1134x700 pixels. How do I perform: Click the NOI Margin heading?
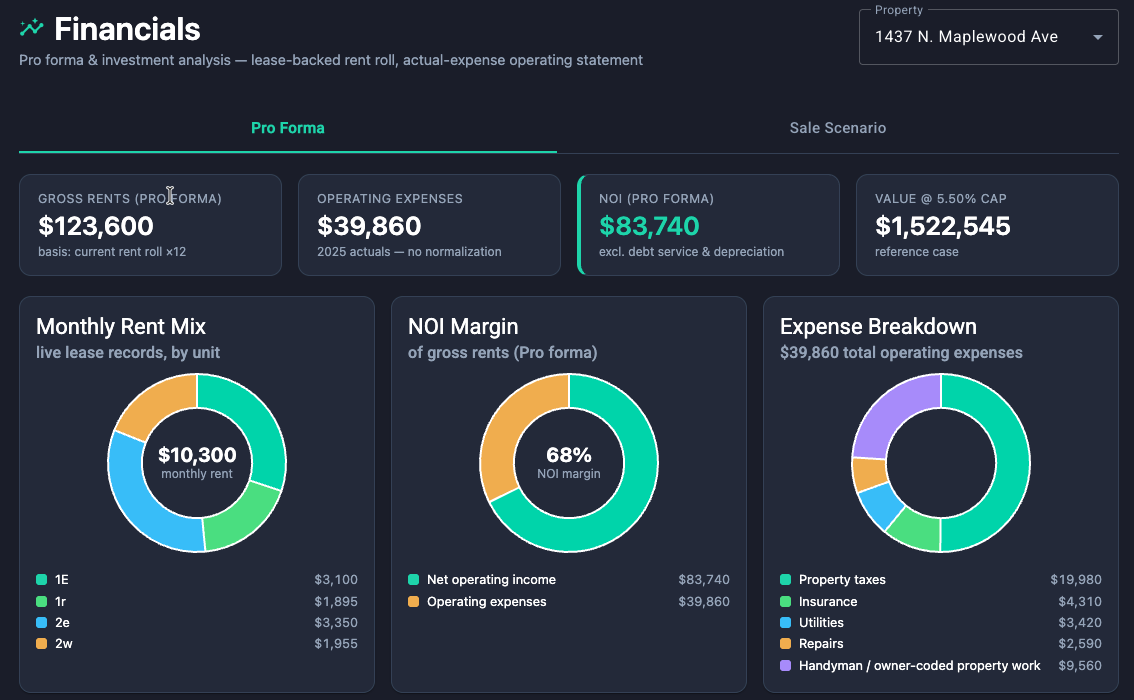463,326
